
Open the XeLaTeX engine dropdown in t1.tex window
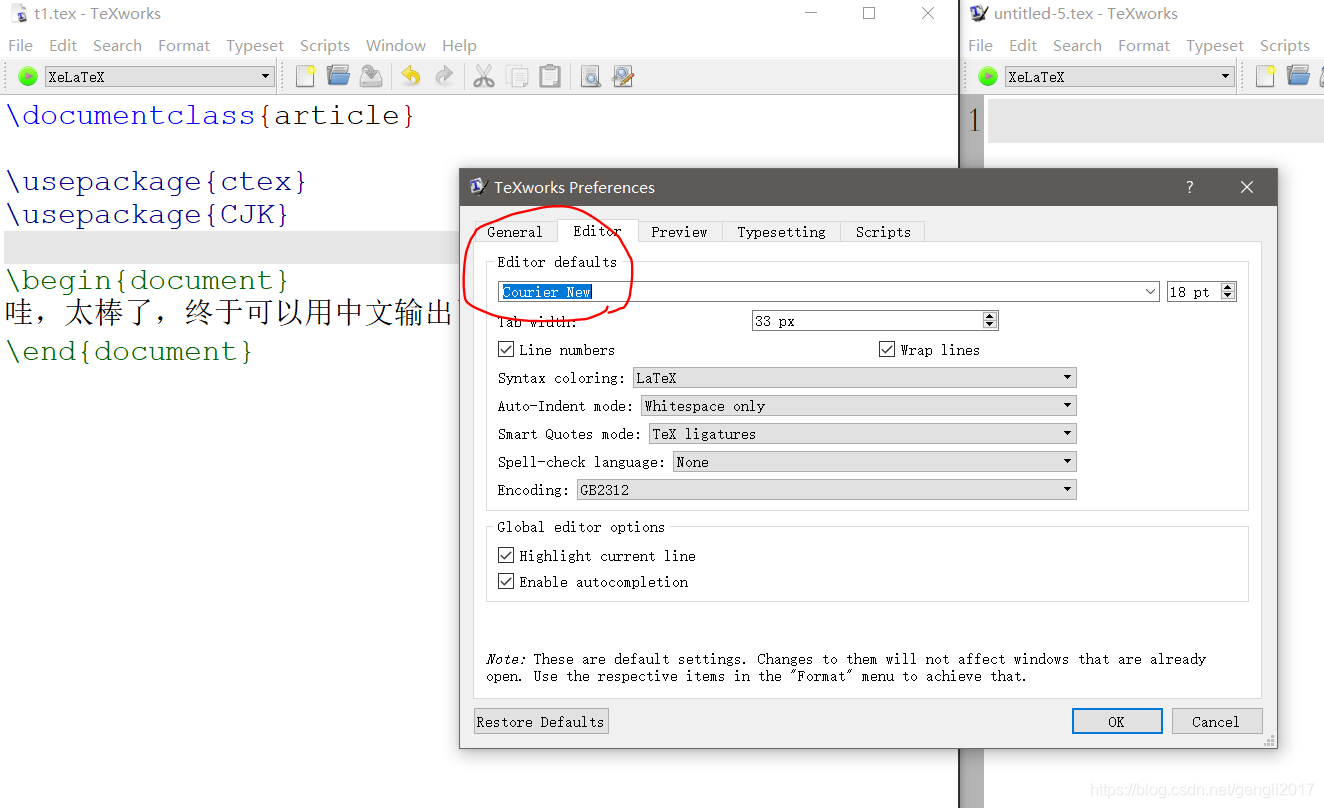(x=159, y=76)
